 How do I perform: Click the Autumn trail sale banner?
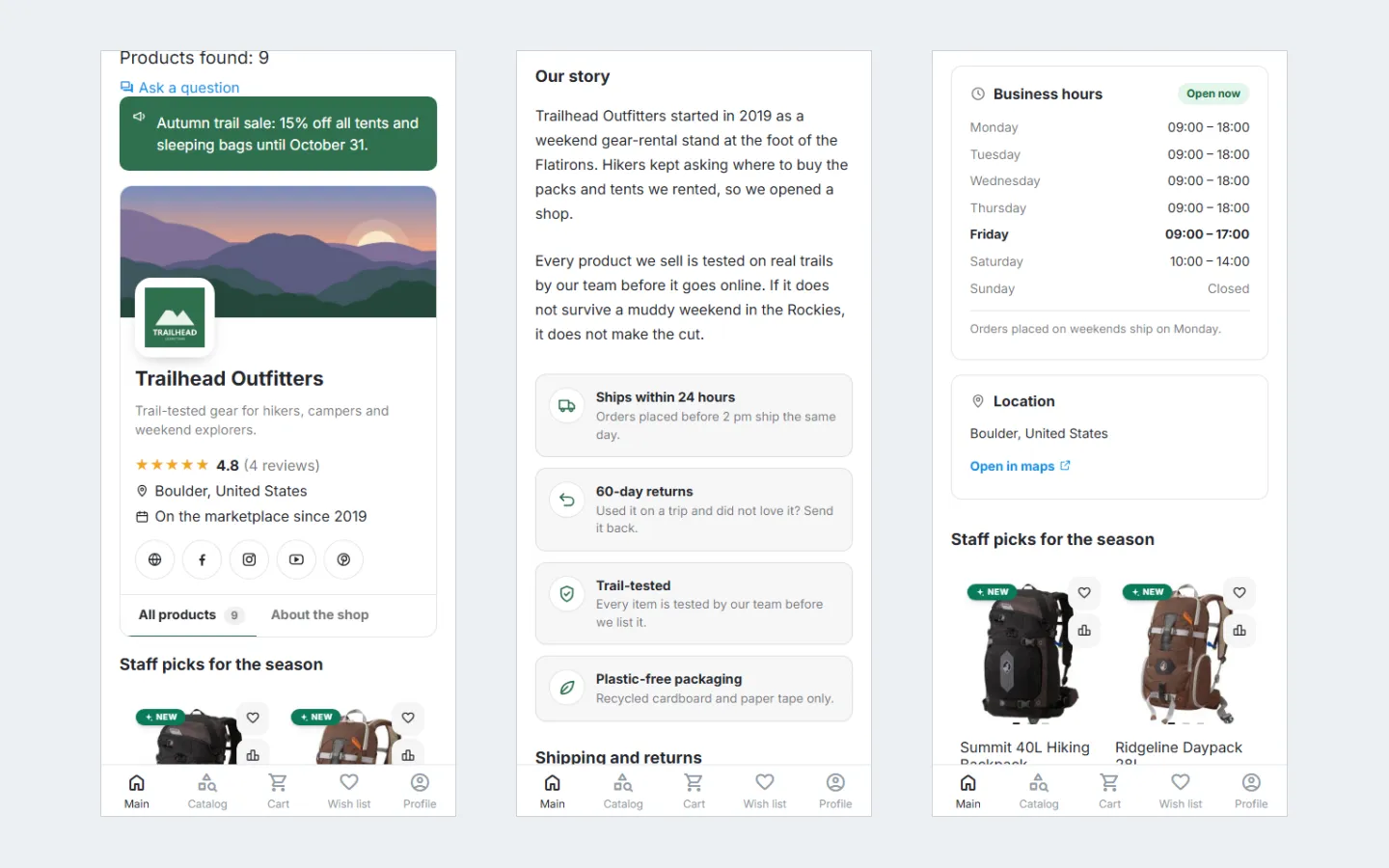coord(278,134)
